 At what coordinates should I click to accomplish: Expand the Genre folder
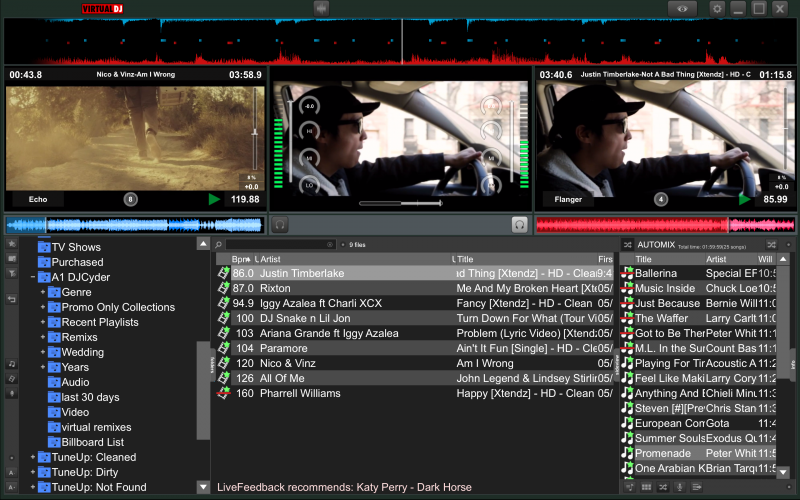[43, 292]
